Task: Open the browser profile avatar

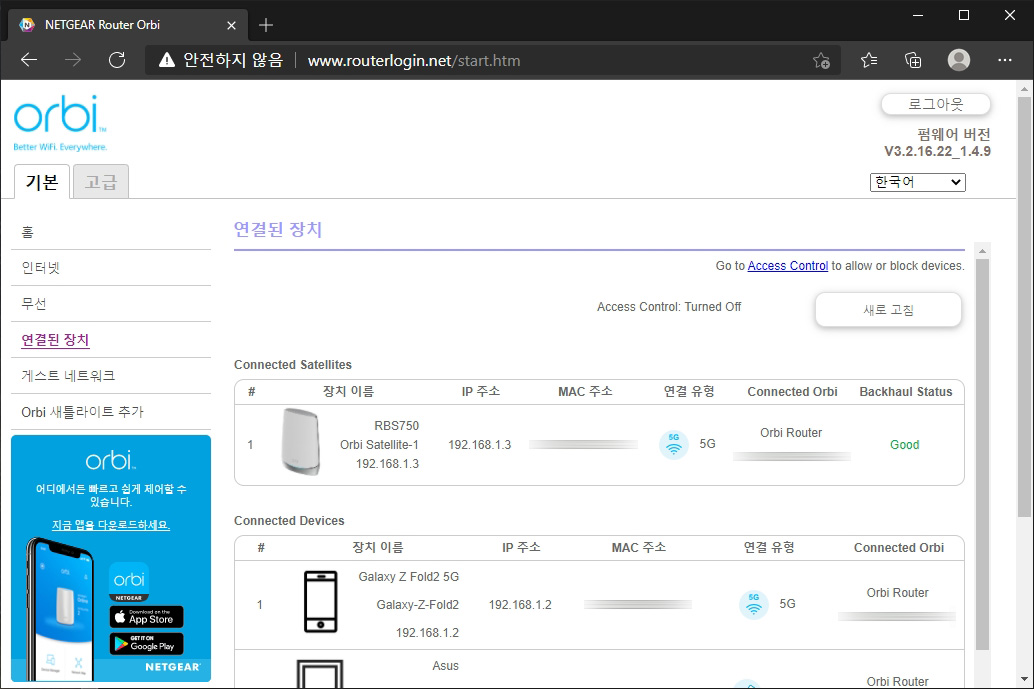Action: pyautogui.click(x=959, y=60)
